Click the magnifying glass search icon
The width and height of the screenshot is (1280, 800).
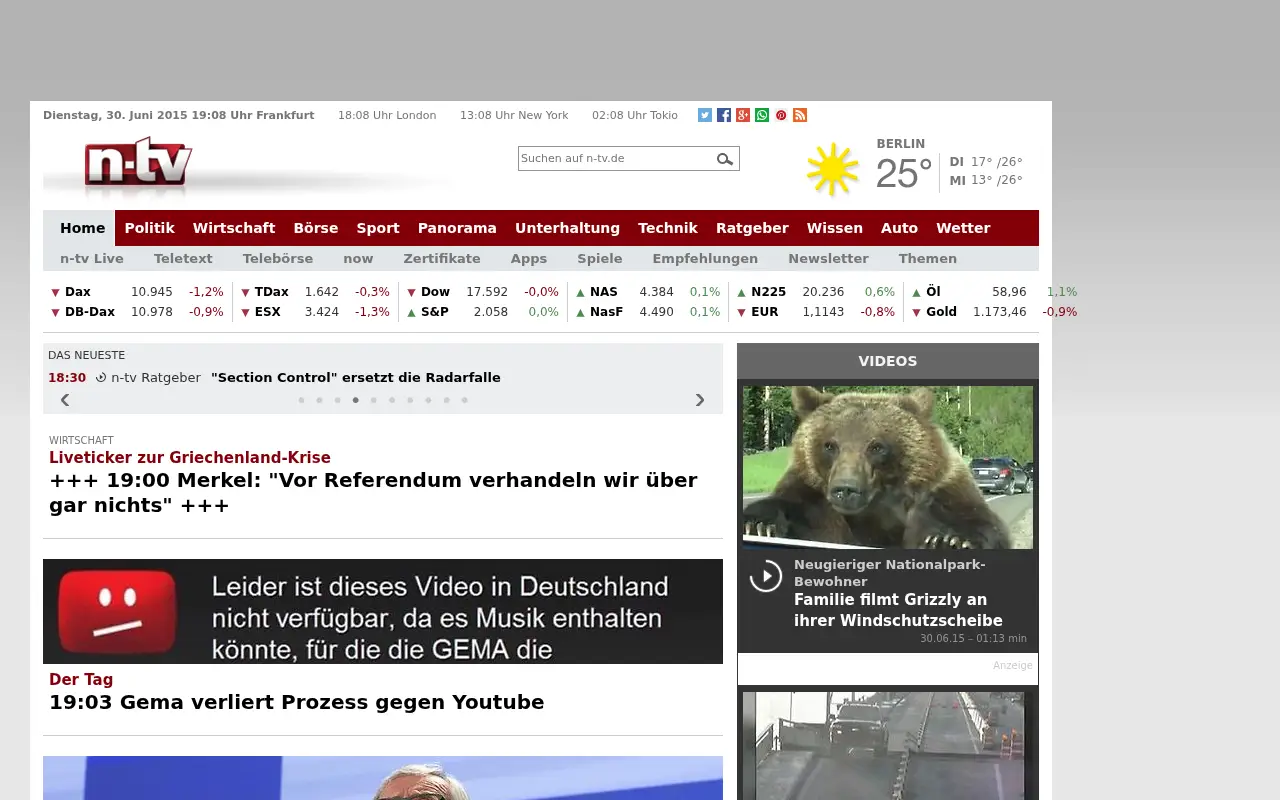[725, 159]
